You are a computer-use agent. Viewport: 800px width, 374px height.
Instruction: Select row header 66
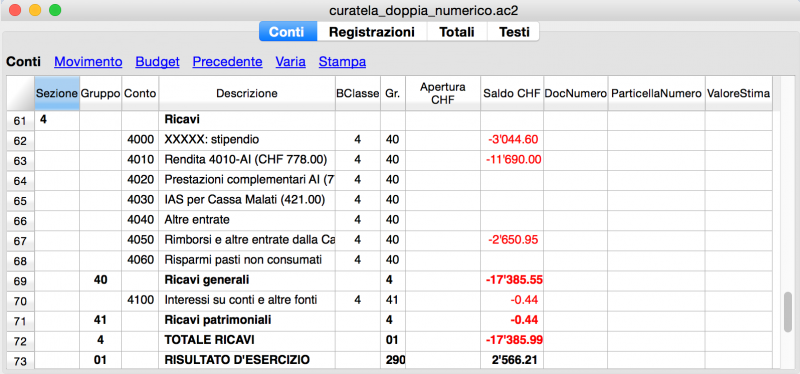[x=20, y=220]
